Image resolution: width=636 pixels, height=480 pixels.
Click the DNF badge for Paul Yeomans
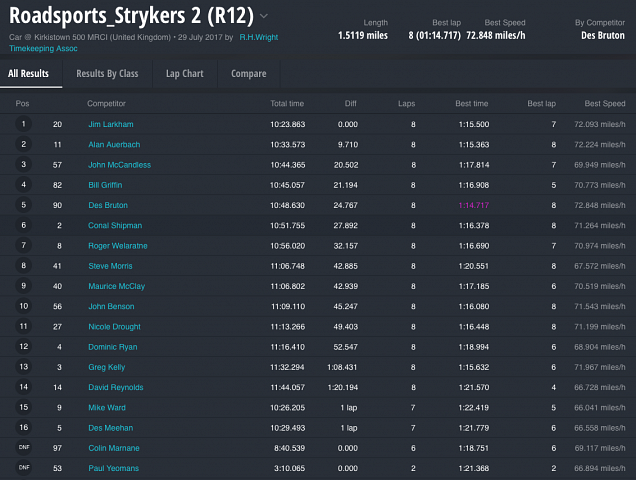tap(23, 468)
